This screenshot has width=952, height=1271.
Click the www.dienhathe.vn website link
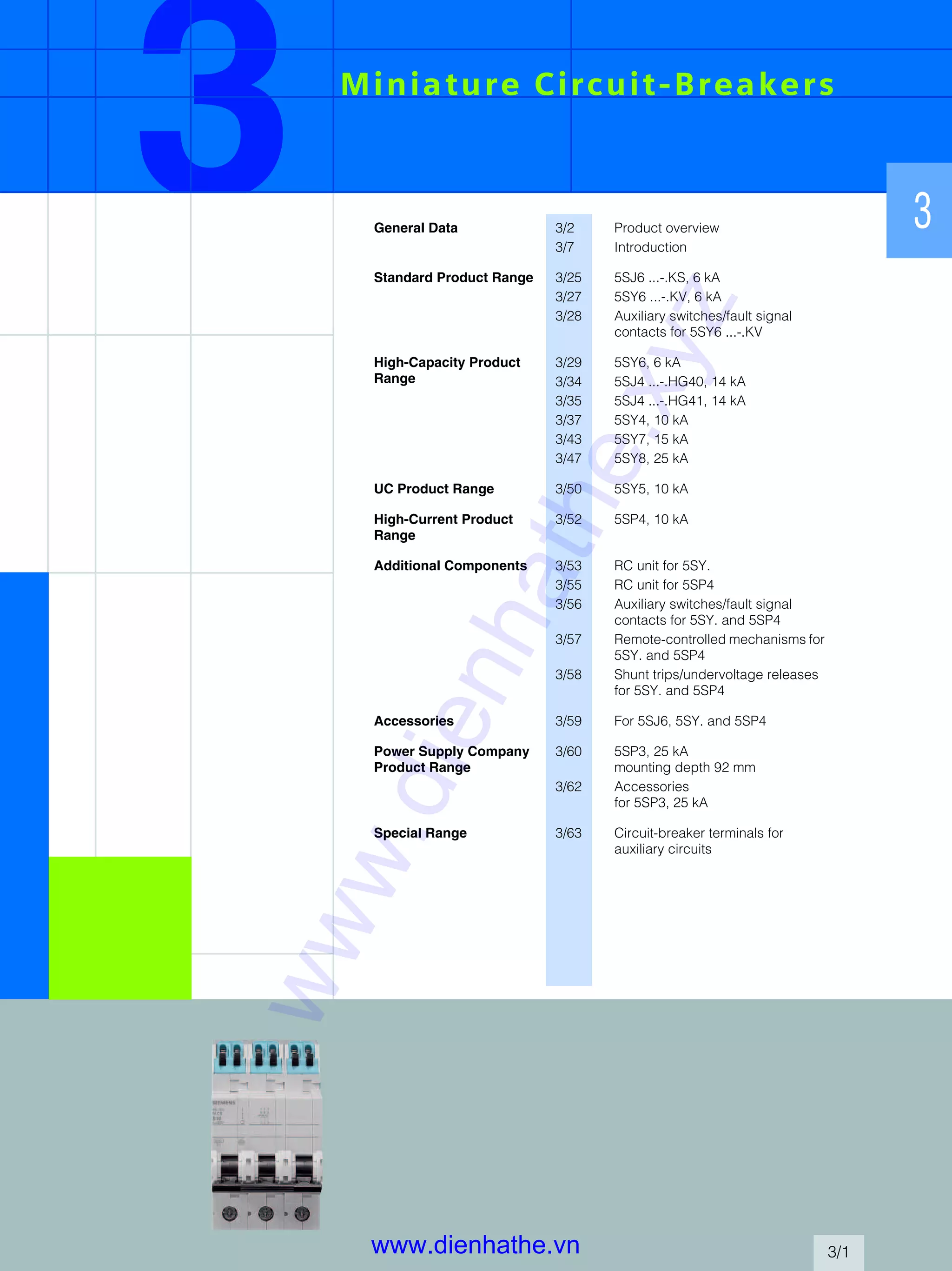pyautogui.click(x=475, y=1244)
